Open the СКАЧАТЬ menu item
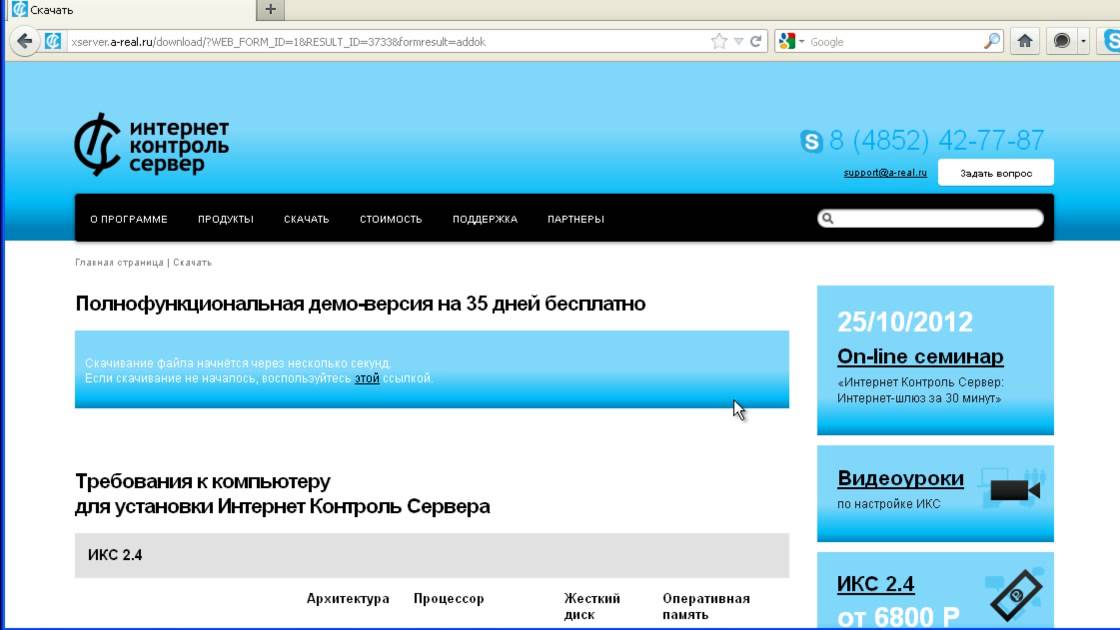 click(x=306, y=219)
